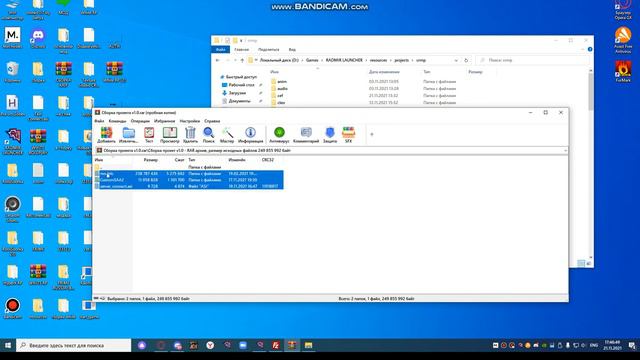Click projects in Explorer breadcrumb
The height and width of the screenshot is (360, 640).
[x=402, y=60]
